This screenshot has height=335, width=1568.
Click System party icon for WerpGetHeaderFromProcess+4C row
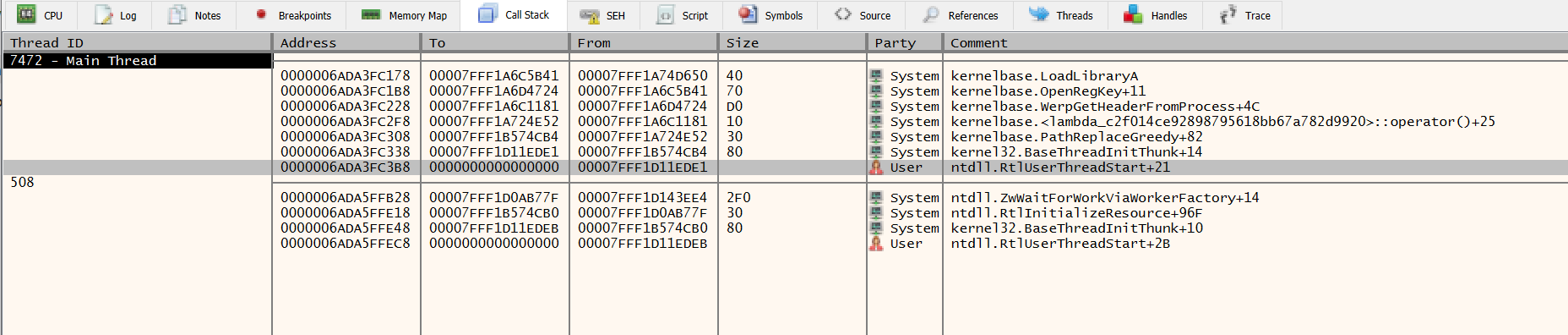point(876,107)
